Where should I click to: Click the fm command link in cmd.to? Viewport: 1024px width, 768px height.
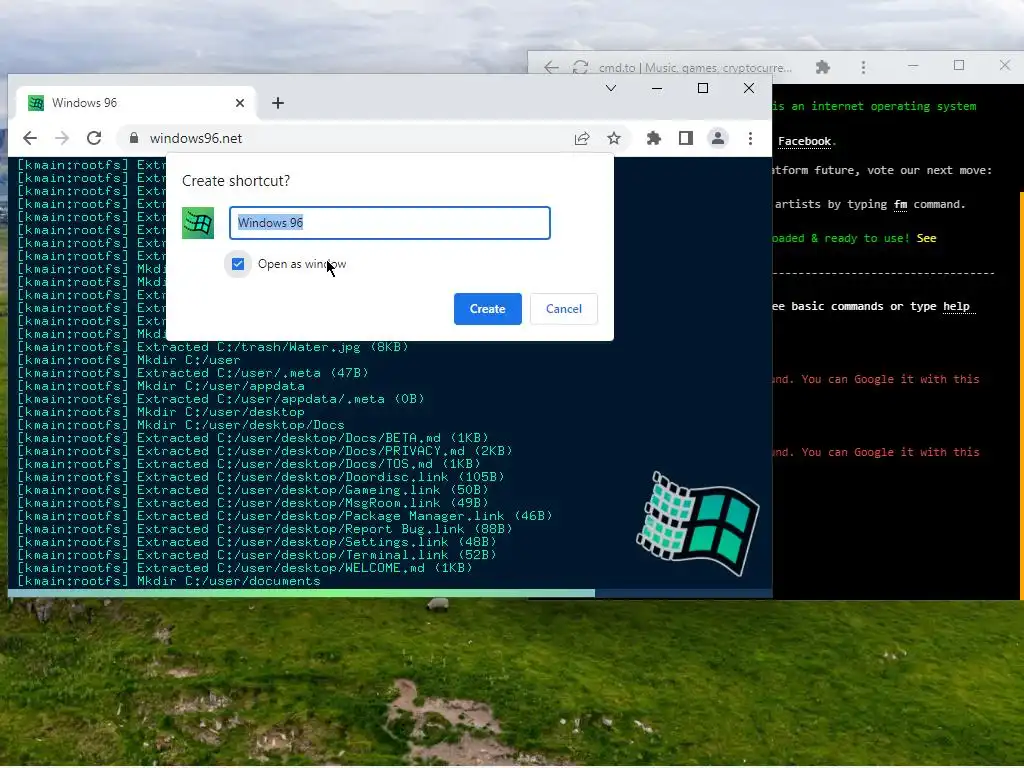point(900,204)
